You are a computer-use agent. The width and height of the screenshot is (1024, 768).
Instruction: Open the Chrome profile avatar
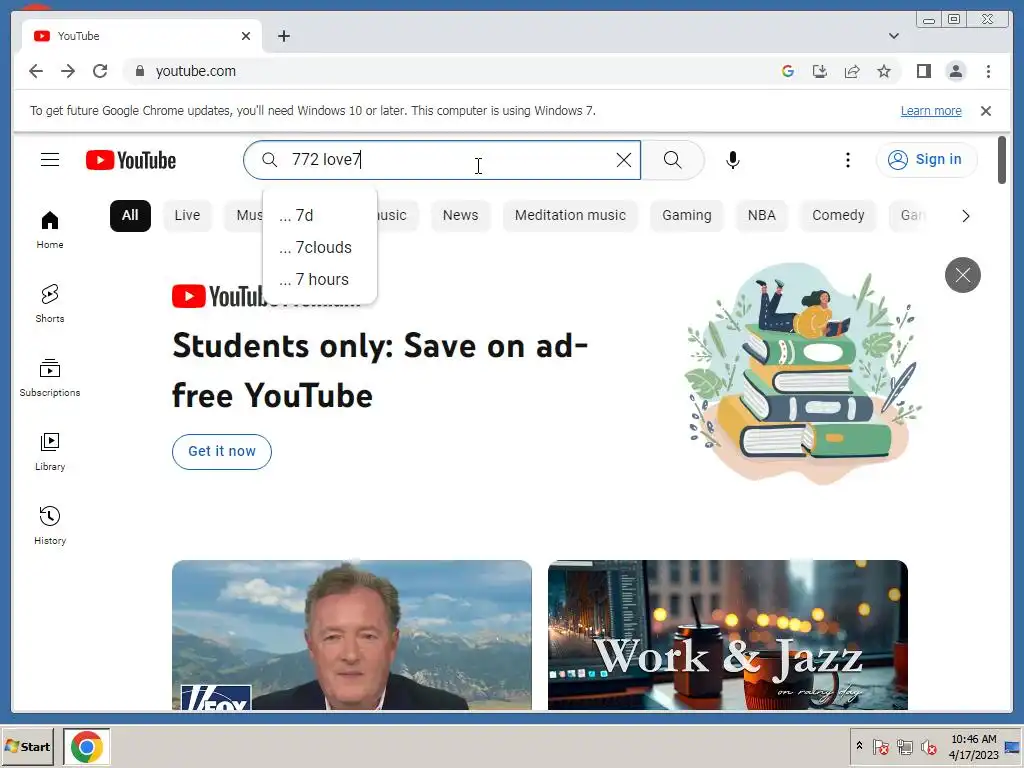955,71
